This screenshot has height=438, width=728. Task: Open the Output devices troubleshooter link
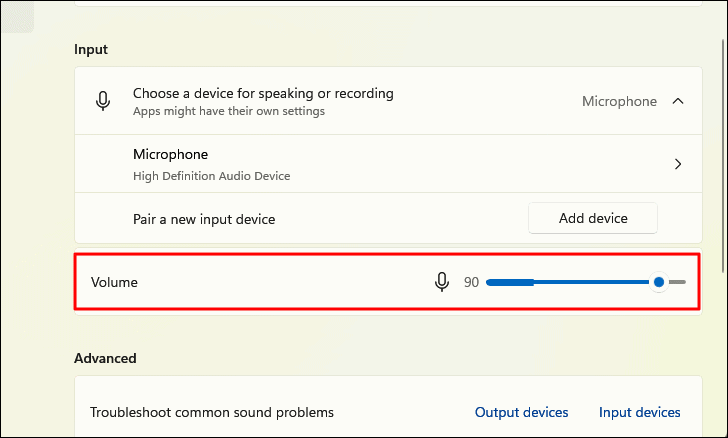point(521,412)
